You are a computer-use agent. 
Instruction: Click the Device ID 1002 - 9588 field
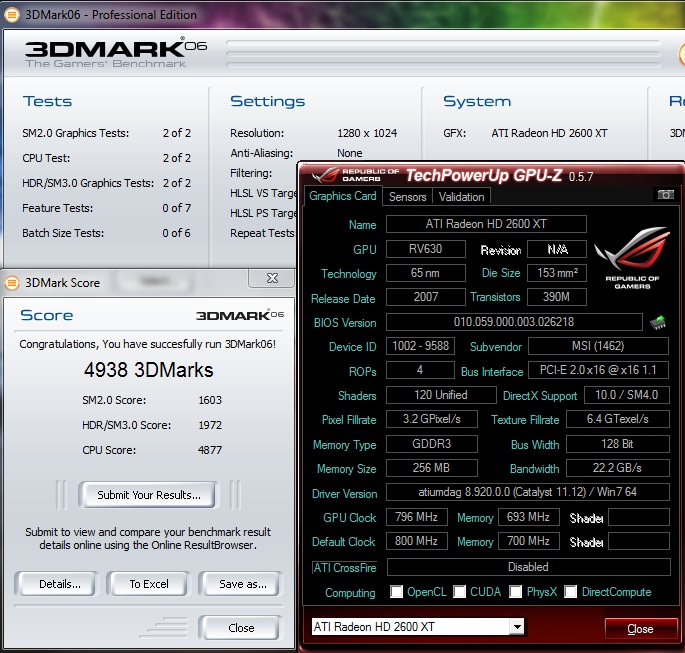(420, 346)
